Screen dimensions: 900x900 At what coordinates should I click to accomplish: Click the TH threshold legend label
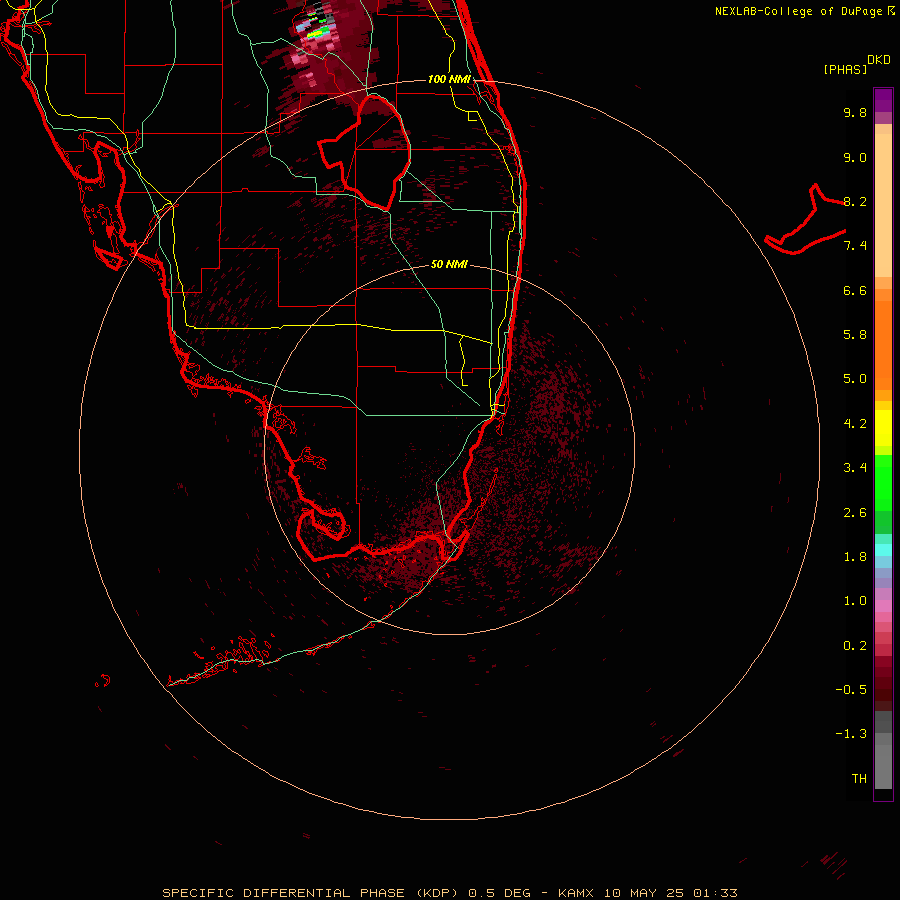pyautogui.click(x=859, y=779)
